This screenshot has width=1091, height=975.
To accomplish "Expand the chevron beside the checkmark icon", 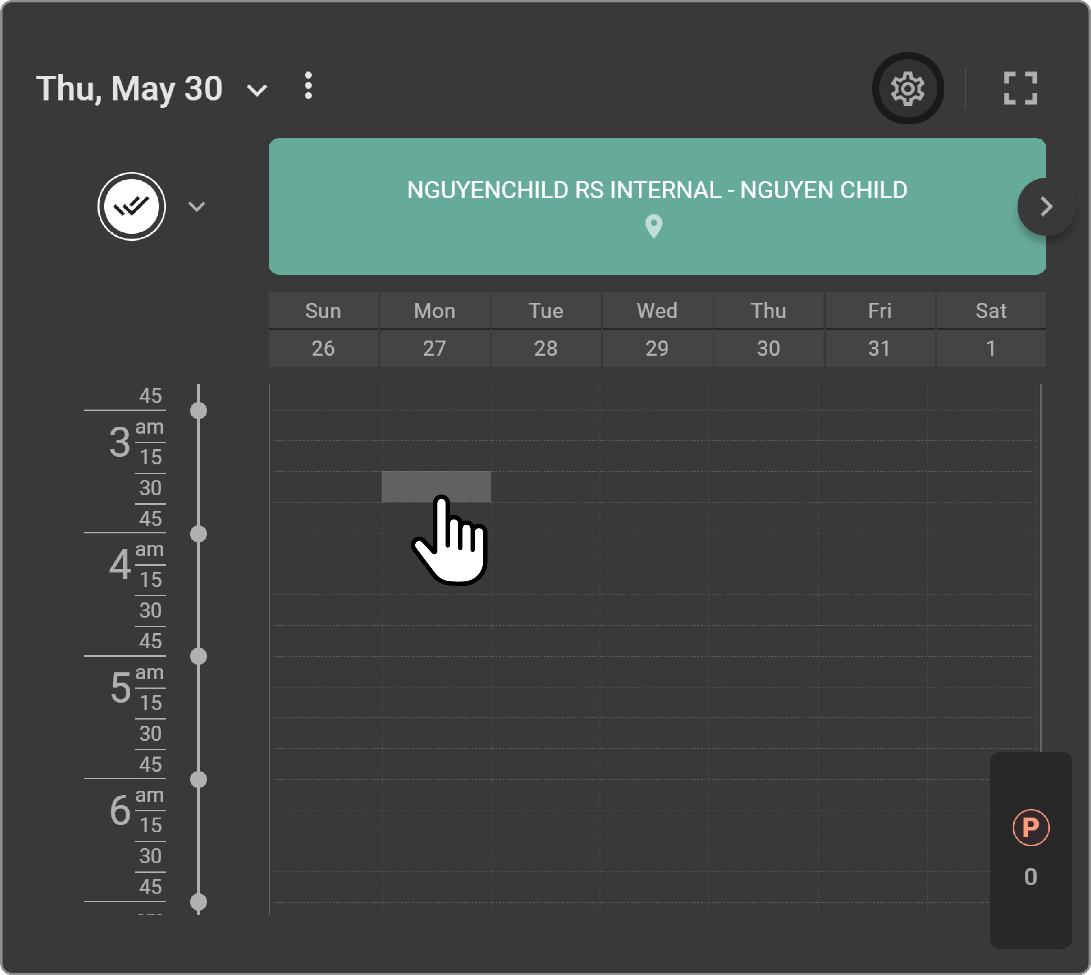I will [197, 207].
